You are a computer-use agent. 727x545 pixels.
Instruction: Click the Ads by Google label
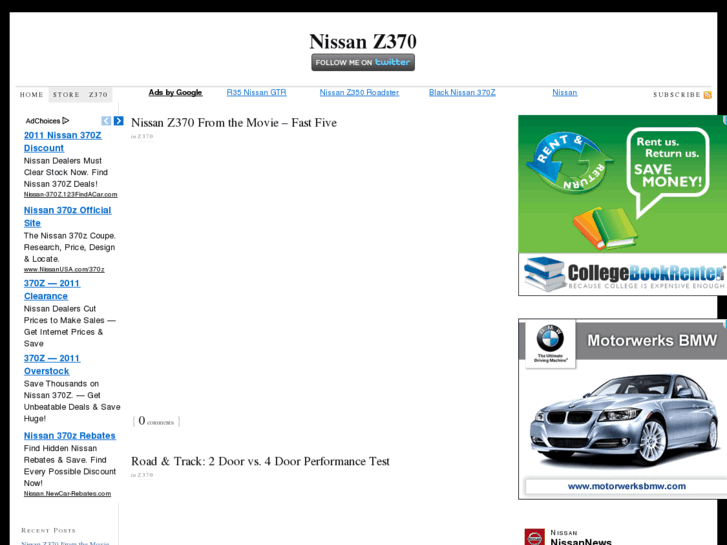pyautogui.click(x=175, y=92)
